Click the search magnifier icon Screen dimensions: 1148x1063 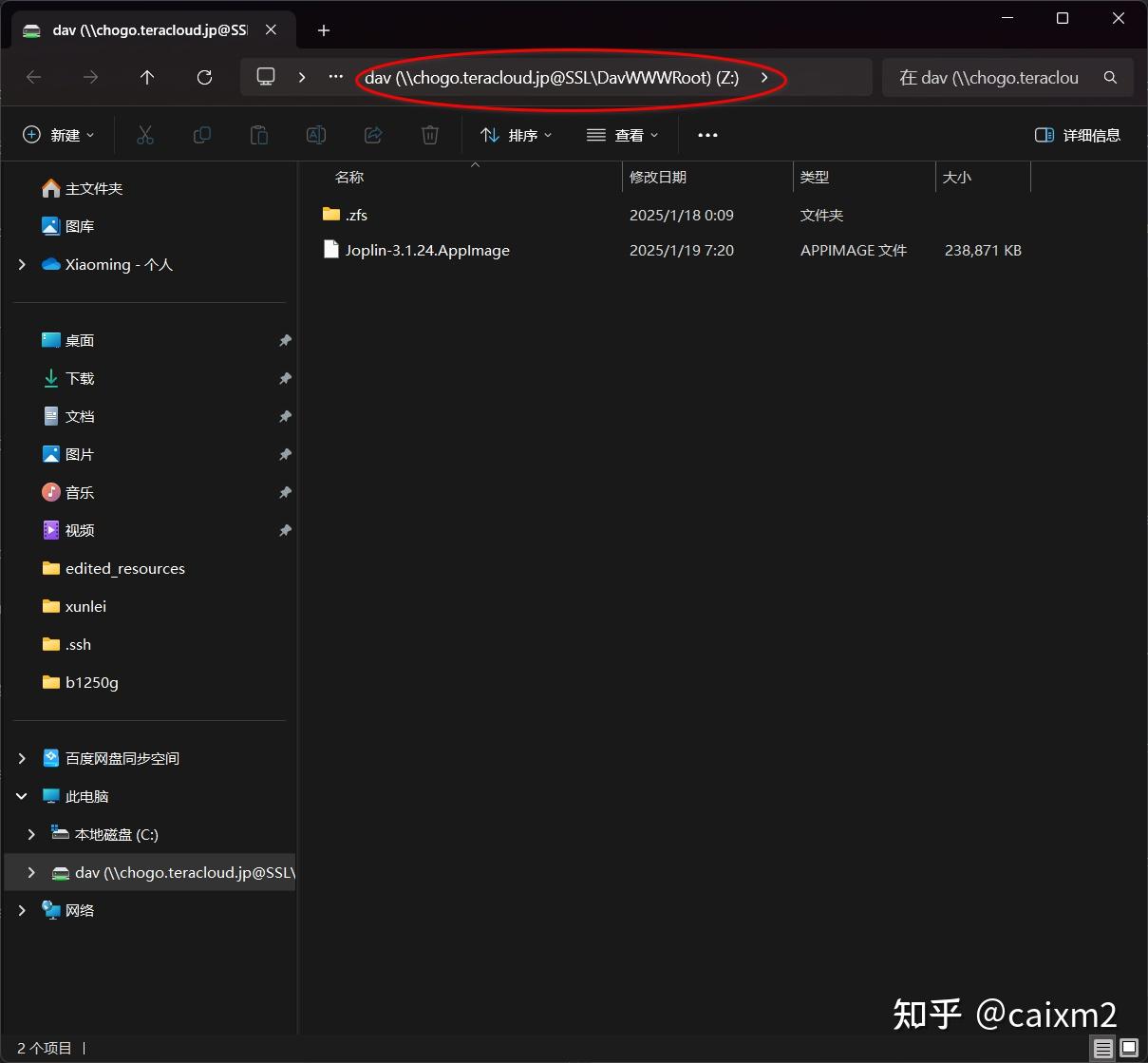[x=1109, y=77]
